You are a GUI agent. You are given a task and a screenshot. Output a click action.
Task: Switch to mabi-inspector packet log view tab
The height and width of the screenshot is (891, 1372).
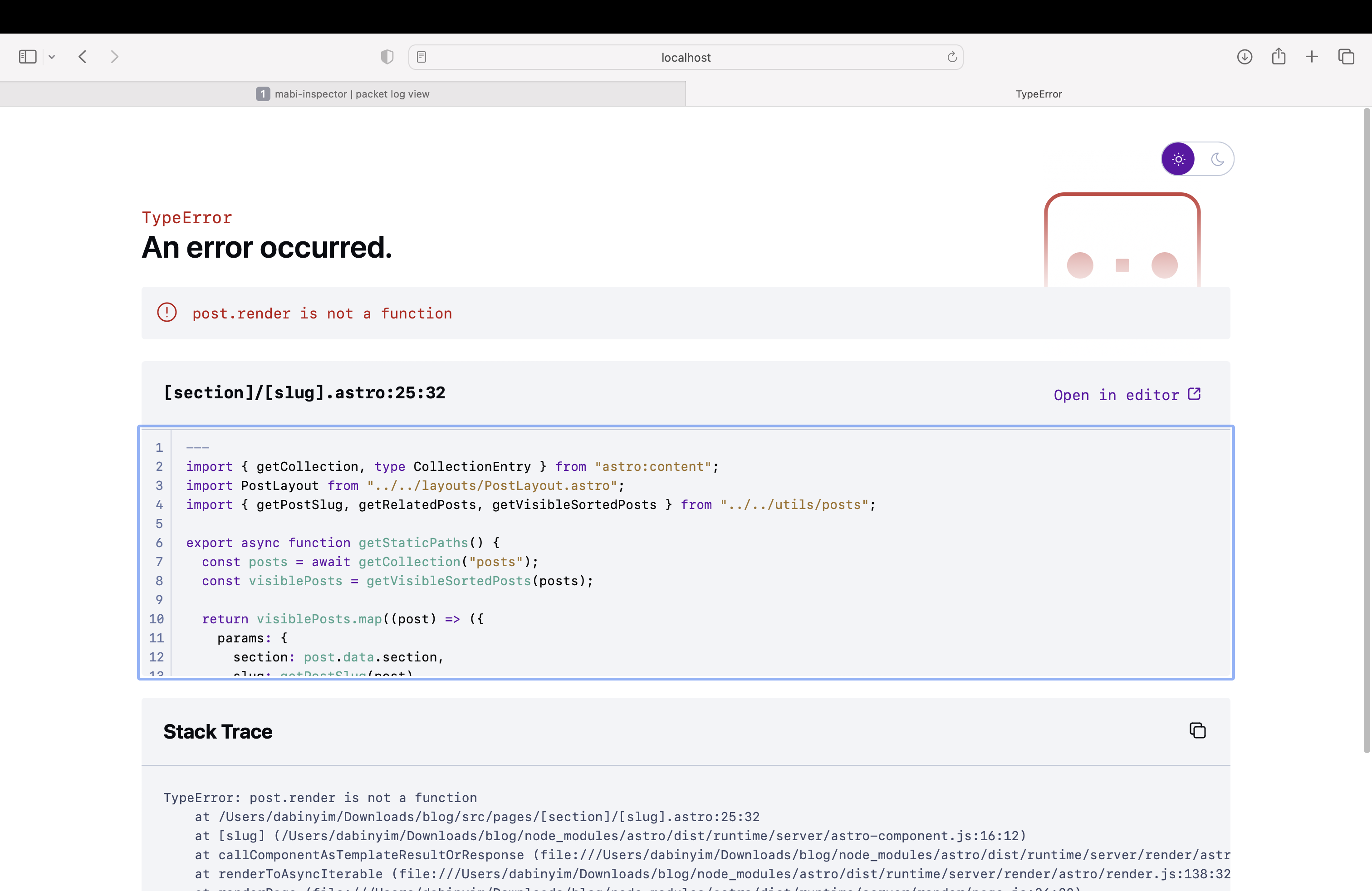point(343,94)
